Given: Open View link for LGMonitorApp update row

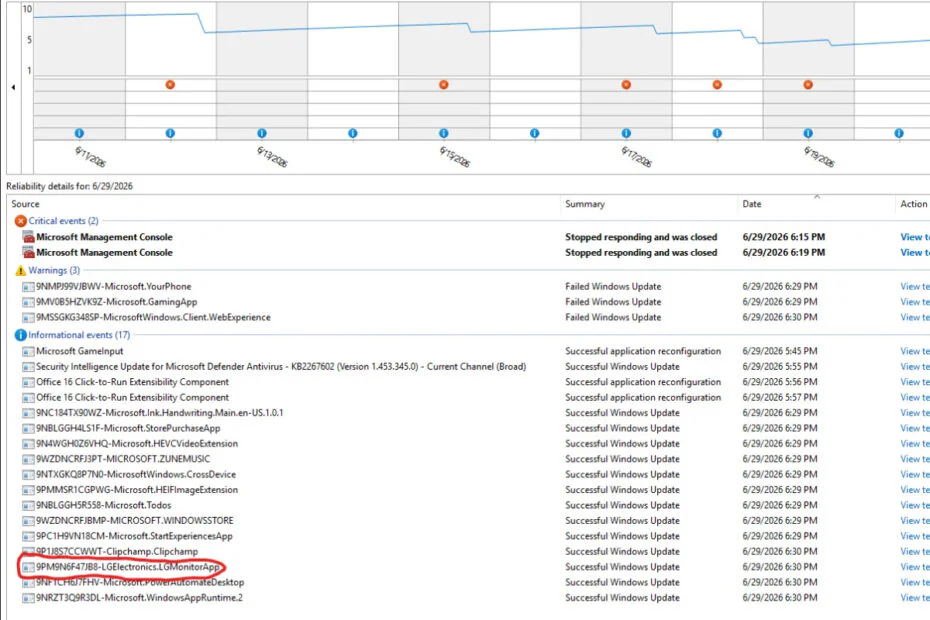Looking at the screenshot, I should point(915,567).
